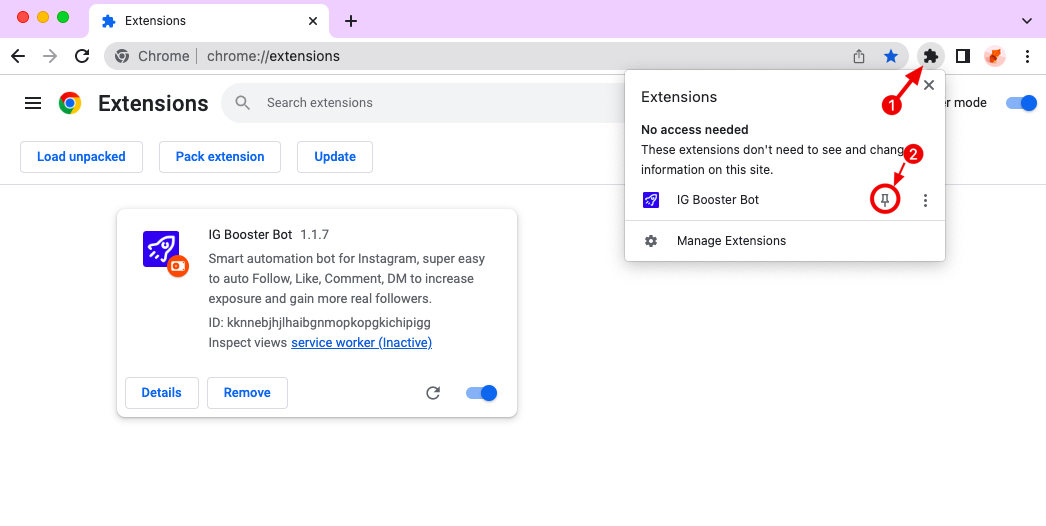Click the Load unpacked button
Viewport: 1046px width, 526px height.
(x=81, y=157)
